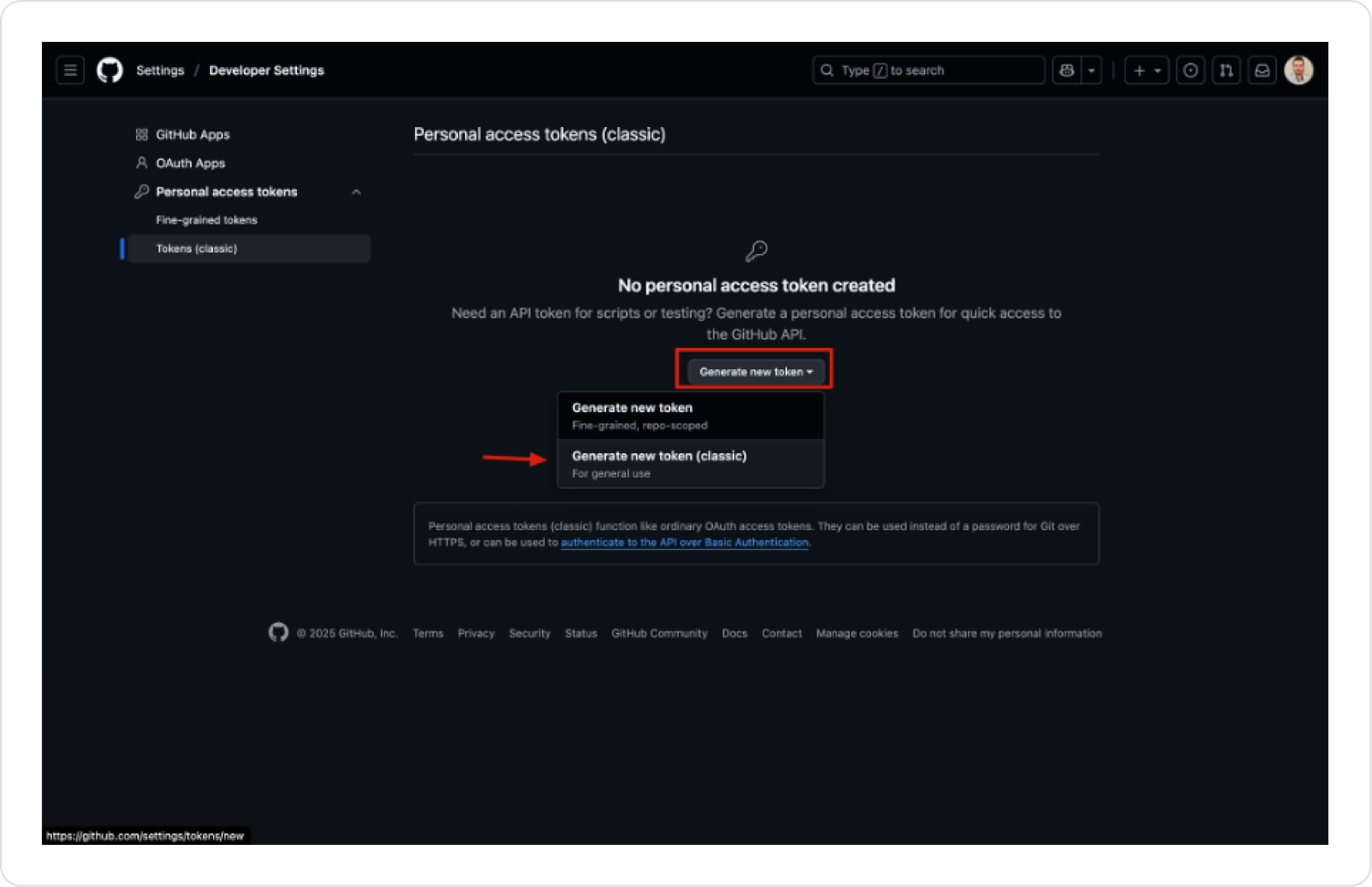Open the Docs footer link
Screen dimensions: 1372x887
pyautogui.click(x=734, y=633)
